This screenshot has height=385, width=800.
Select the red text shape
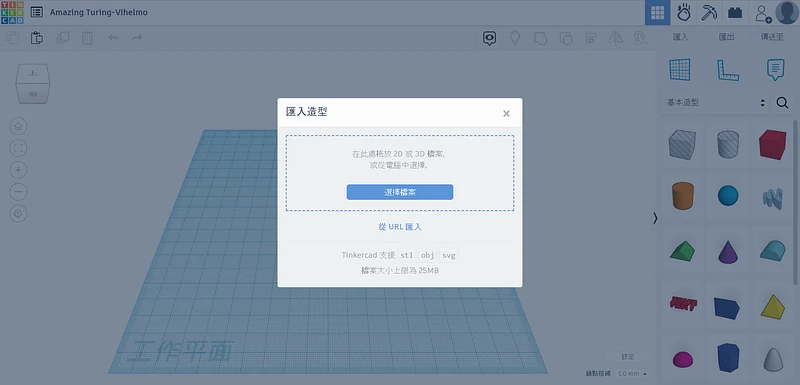683,304
